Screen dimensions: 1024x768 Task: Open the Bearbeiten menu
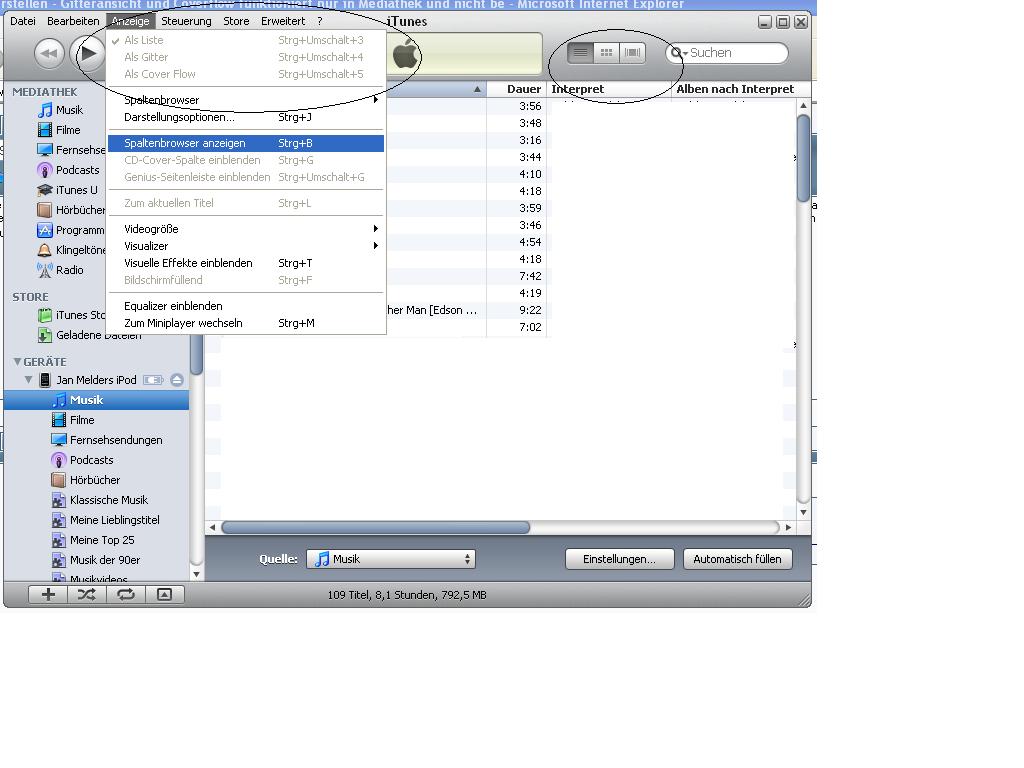(x=73, y=21)
